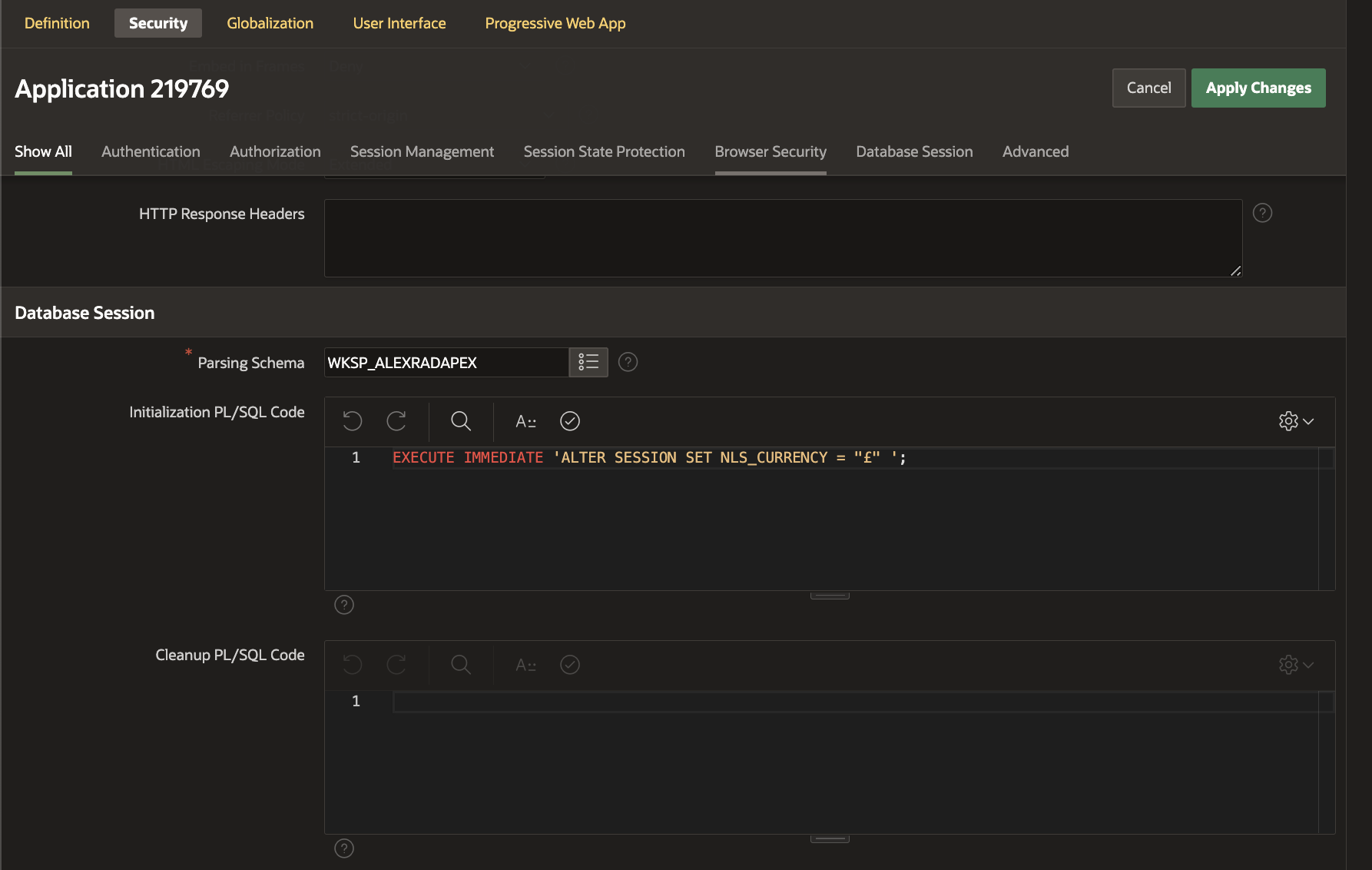
Task: Grab the Initialization editor resize handle
Action: coord(830,596)
